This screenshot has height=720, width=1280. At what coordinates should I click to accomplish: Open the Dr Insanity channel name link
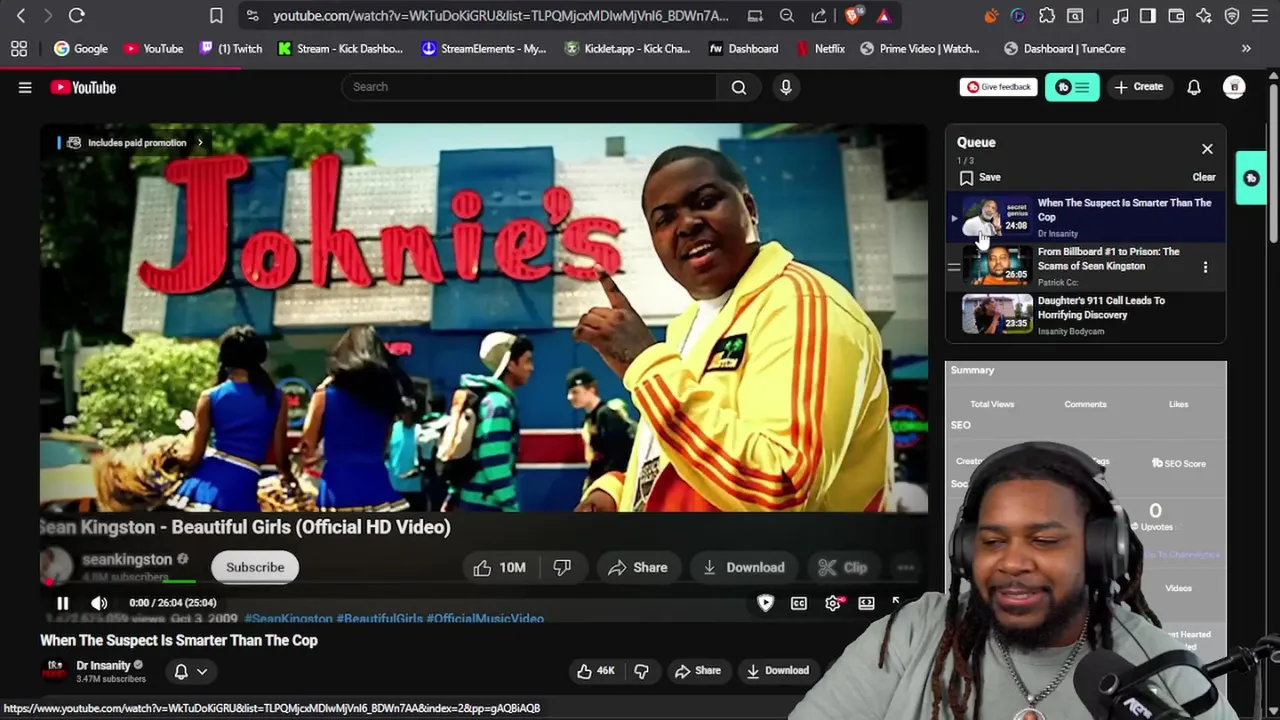point(104,665)
